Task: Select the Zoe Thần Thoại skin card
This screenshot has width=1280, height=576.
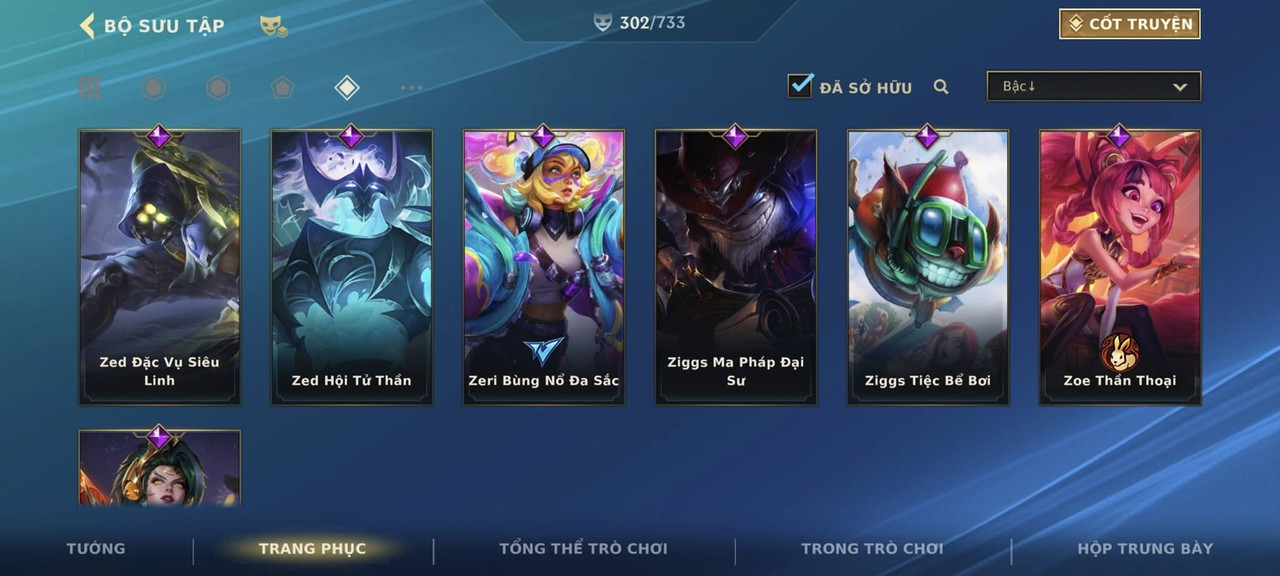Action: pos(1120,266)
